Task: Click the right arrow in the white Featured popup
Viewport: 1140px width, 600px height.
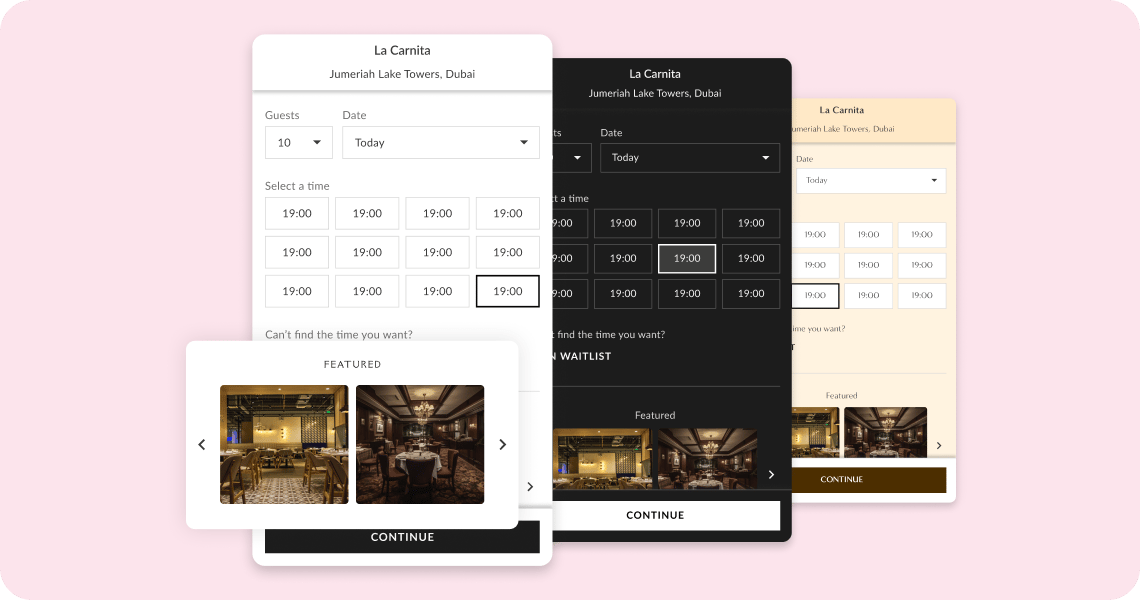Action: coord(503,444)
